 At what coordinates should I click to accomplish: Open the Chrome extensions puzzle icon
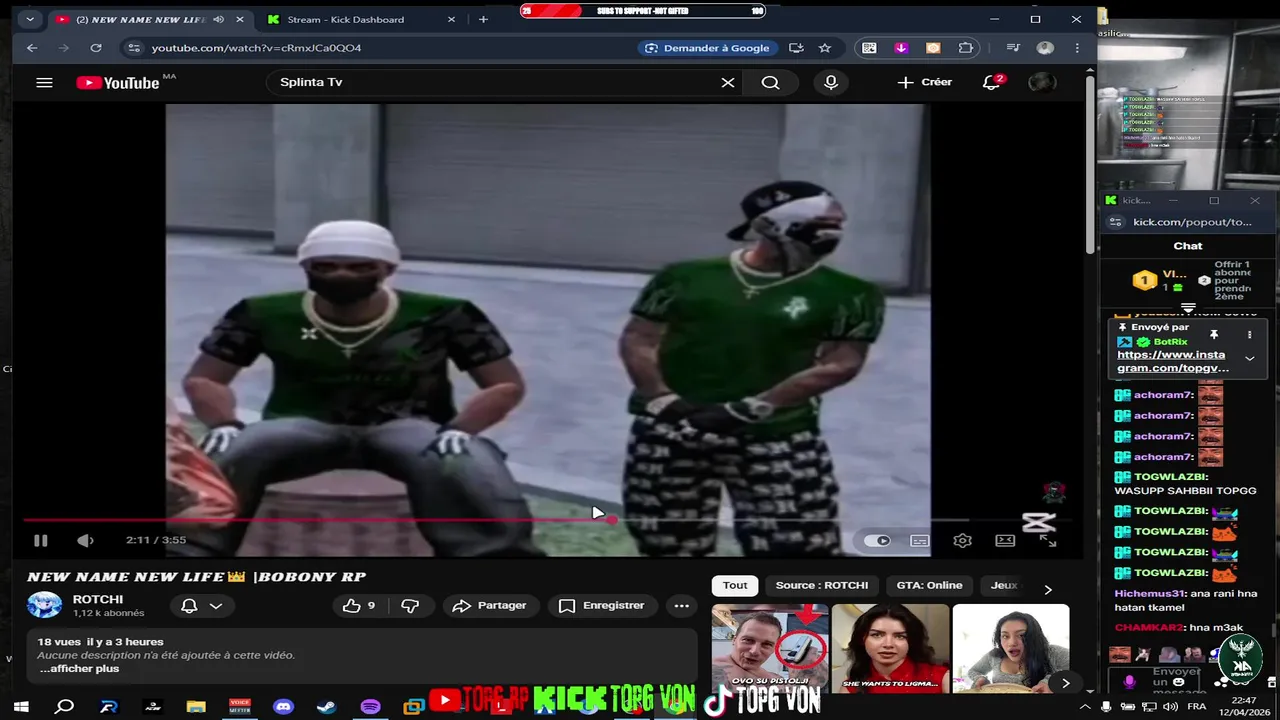966,48
